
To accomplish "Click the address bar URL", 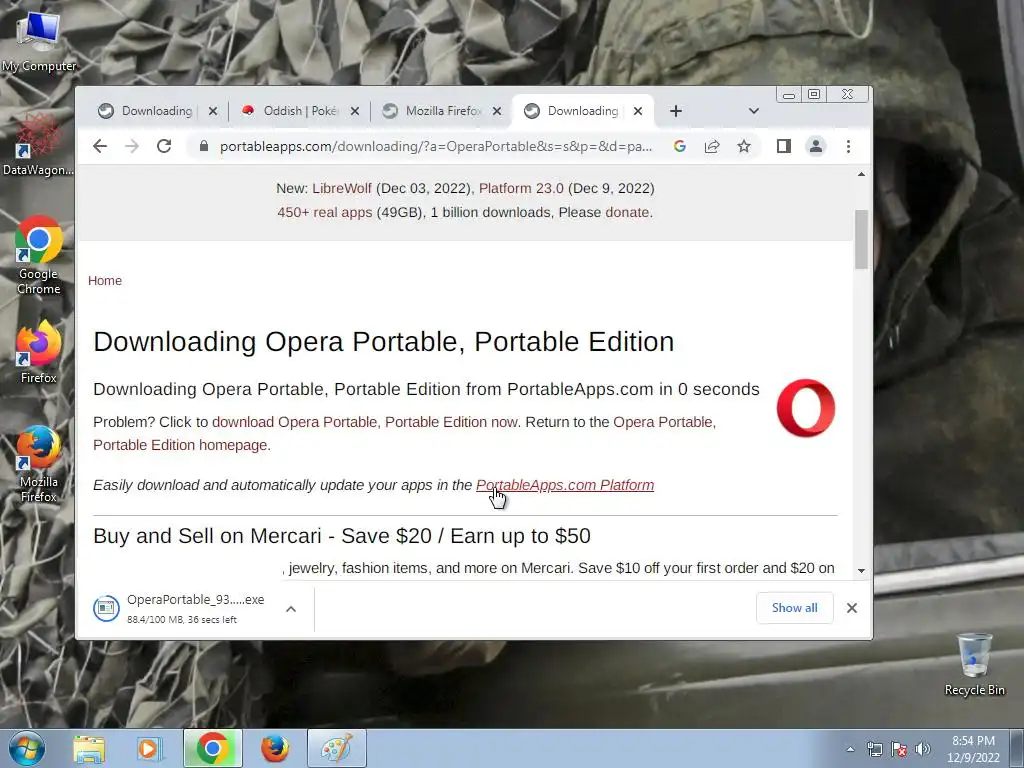I will point(436,146).
